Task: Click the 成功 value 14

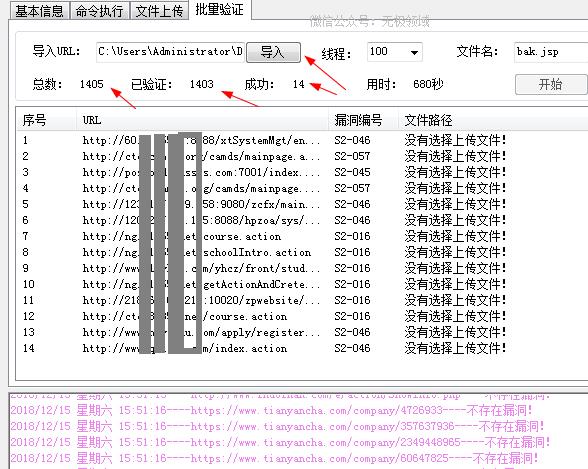Action: click(x=299, y=84)
